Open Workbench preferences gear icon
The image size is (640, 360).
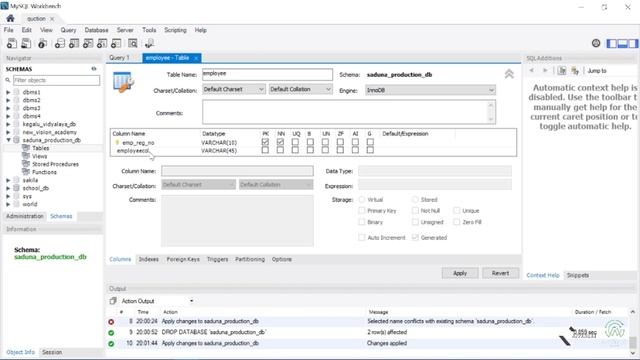point(596,43)
